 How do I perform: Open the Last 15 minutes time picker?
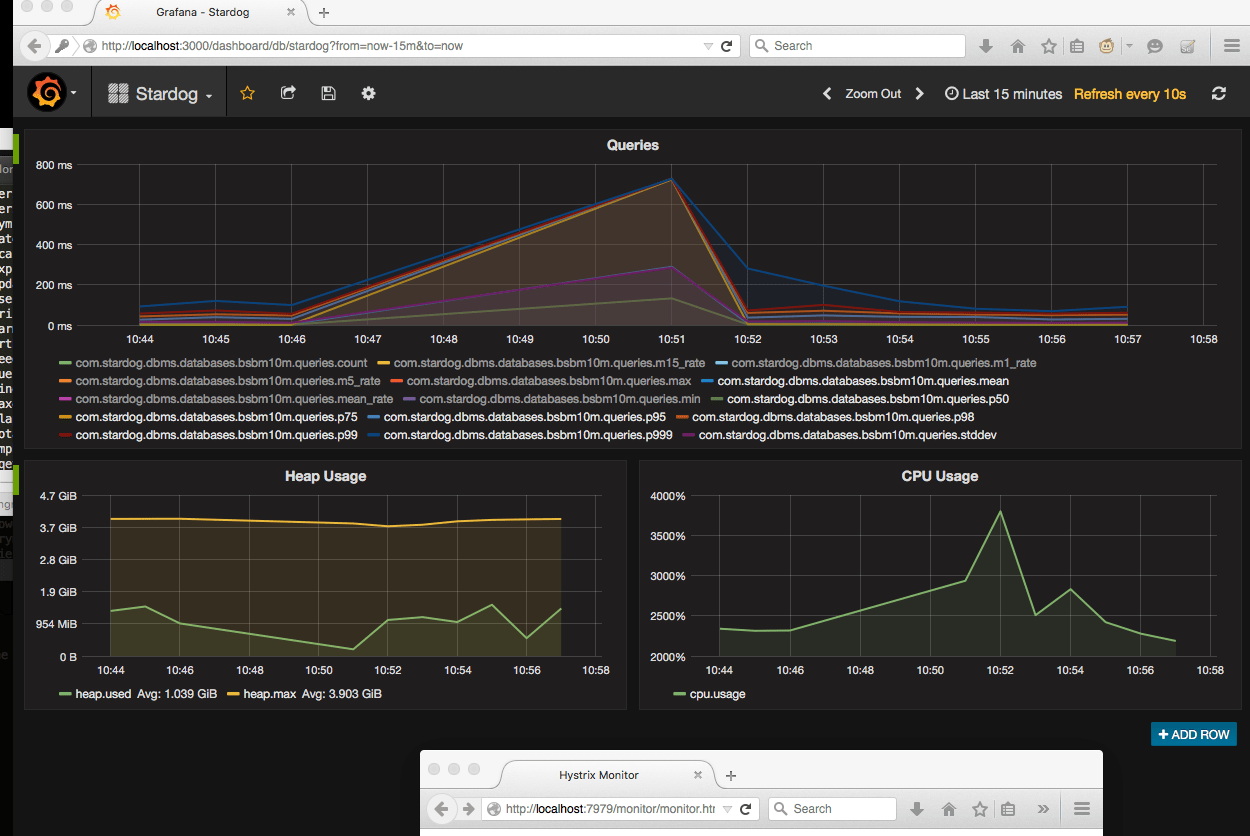click(x=1003, y=94)
